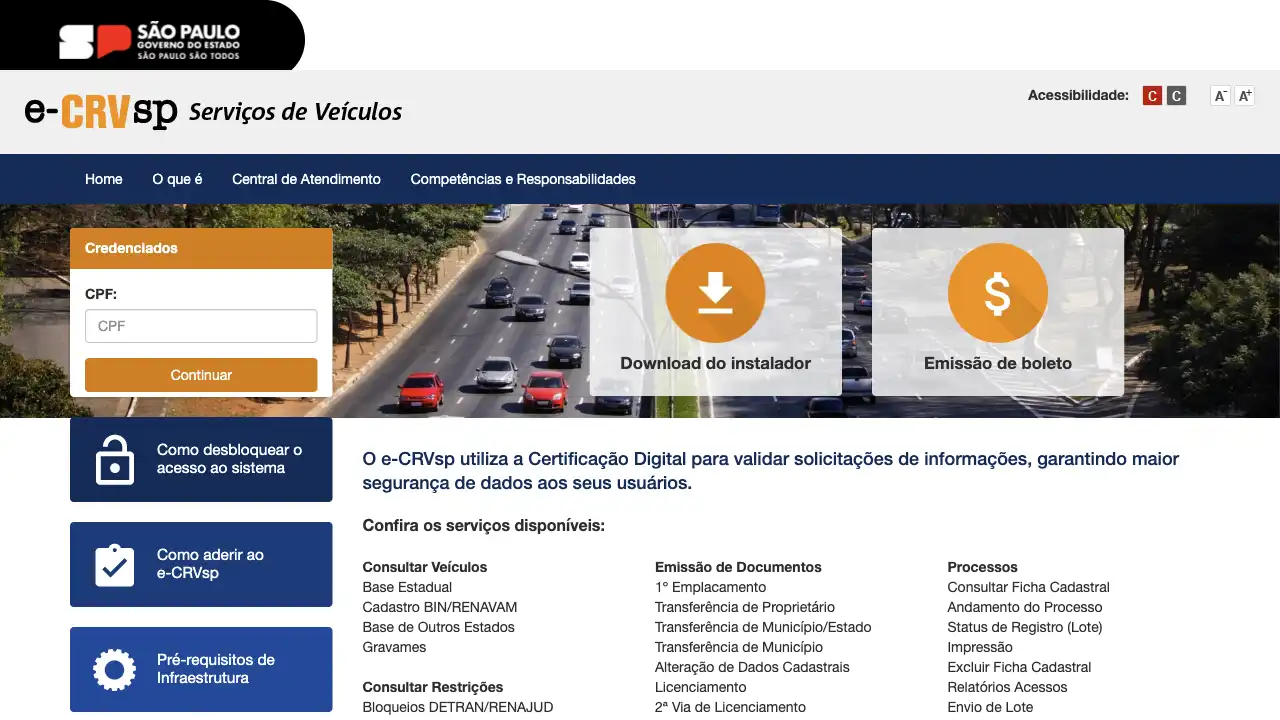Select Envio de Lote
Screen dimensions: 1280x720
[990, 707]
